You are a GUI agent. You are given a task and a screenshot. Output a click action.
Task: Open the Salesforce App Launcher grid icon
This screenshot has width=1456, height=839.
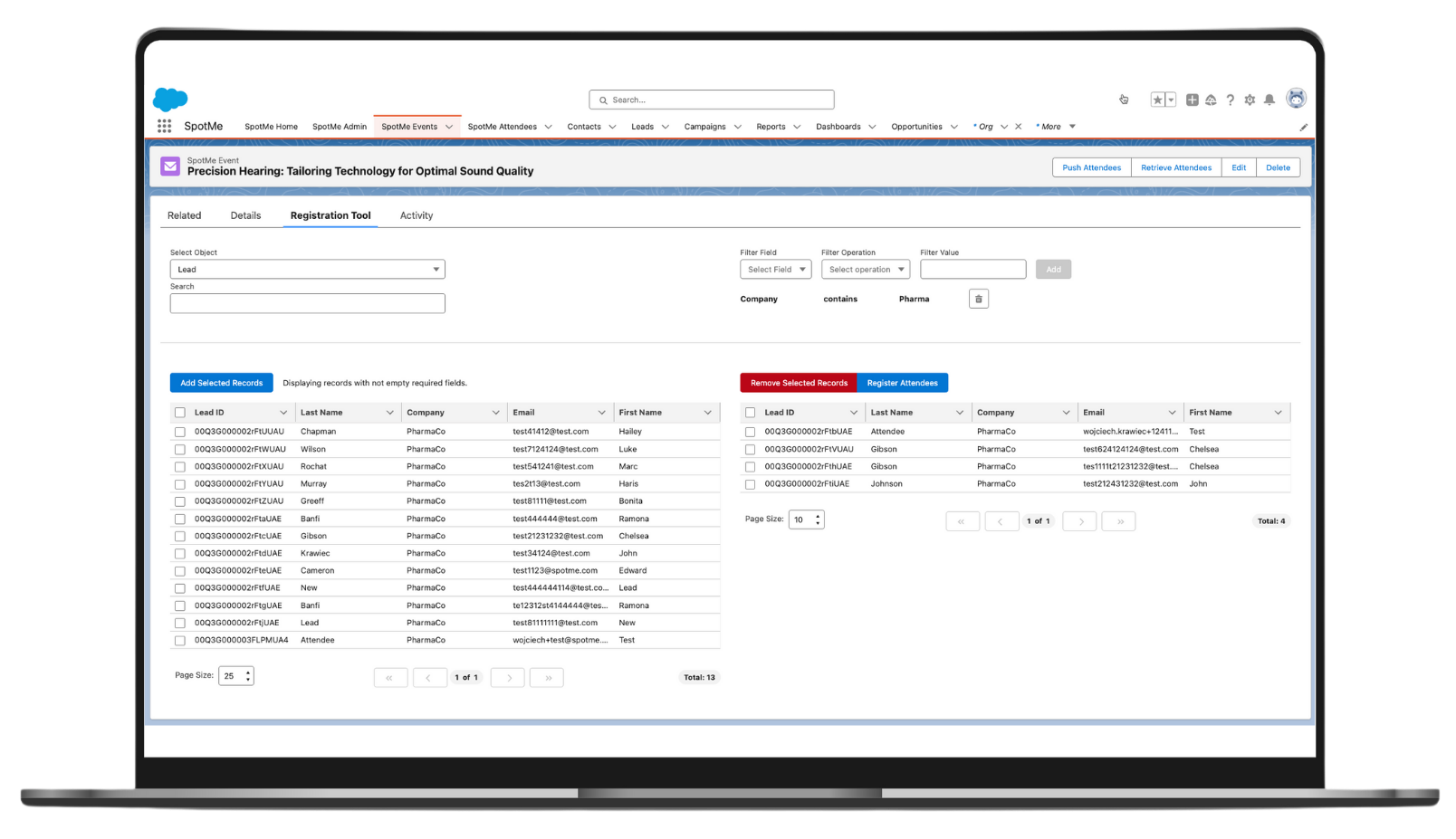[x=164, y=126]
